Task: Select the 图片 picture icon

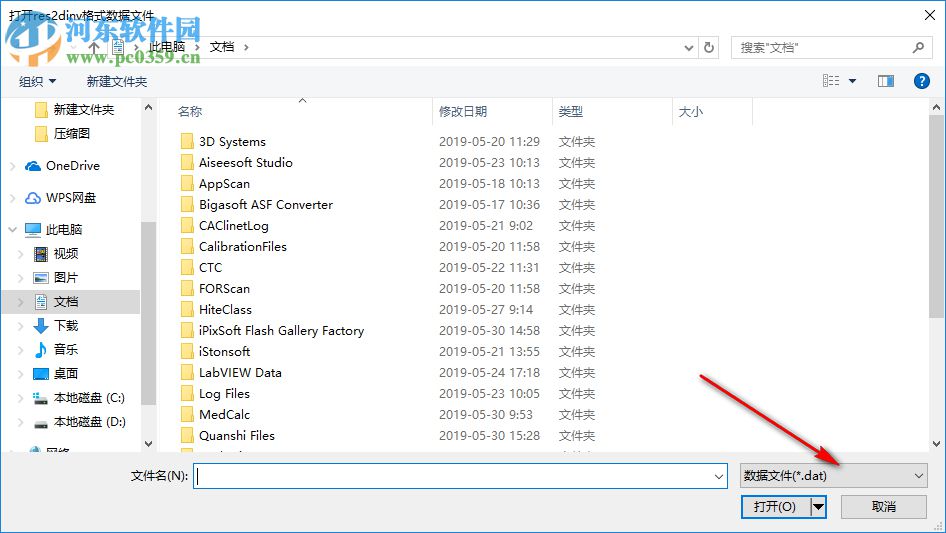Action: 40,278
